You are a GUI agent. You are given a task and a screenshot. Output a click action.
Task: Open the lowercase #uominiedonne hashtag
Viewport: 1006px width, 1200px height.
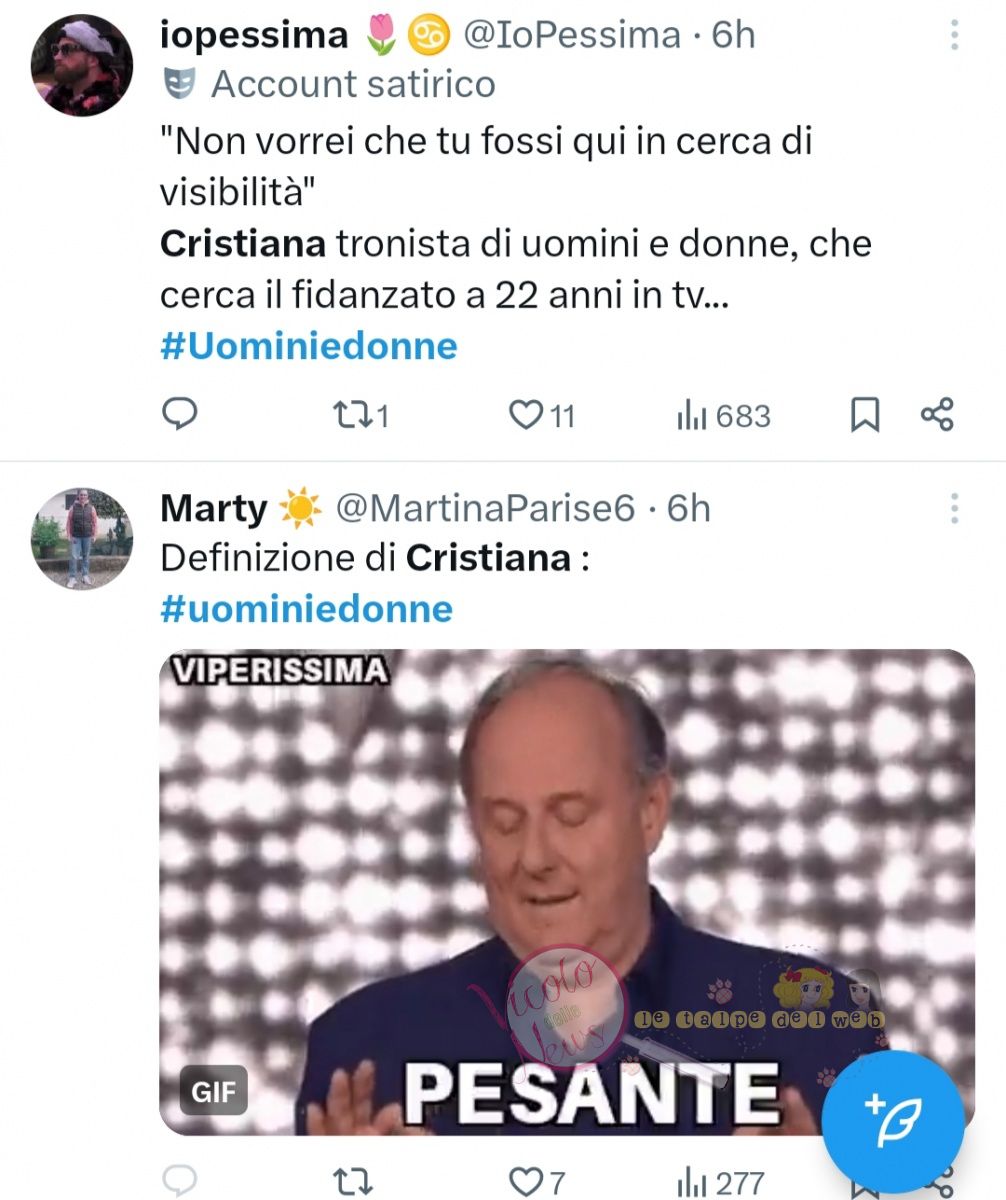(306, 608)
